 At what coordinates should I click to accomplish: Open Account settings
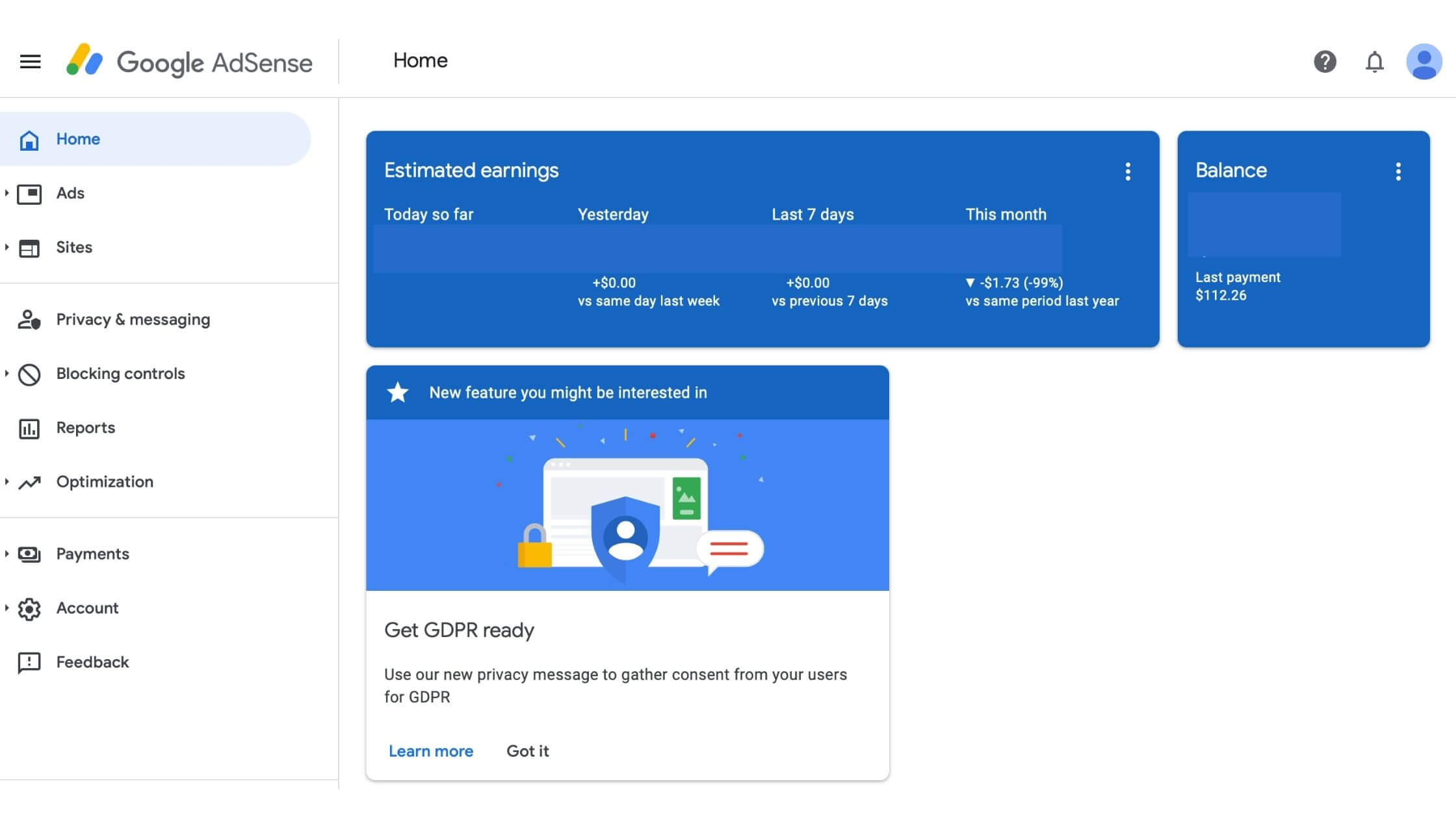click(87, 607)
